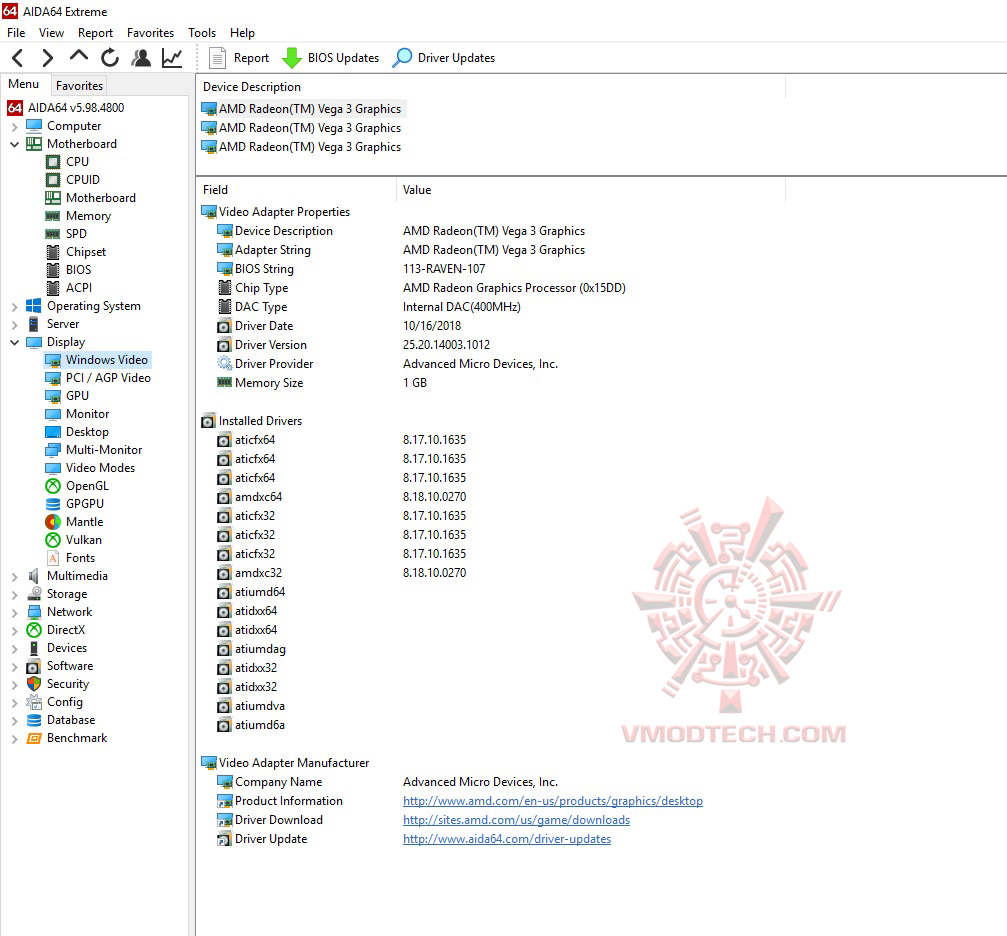Click the user Manage toolbar icon
The image size is (1007, 936).
[141, 58]
